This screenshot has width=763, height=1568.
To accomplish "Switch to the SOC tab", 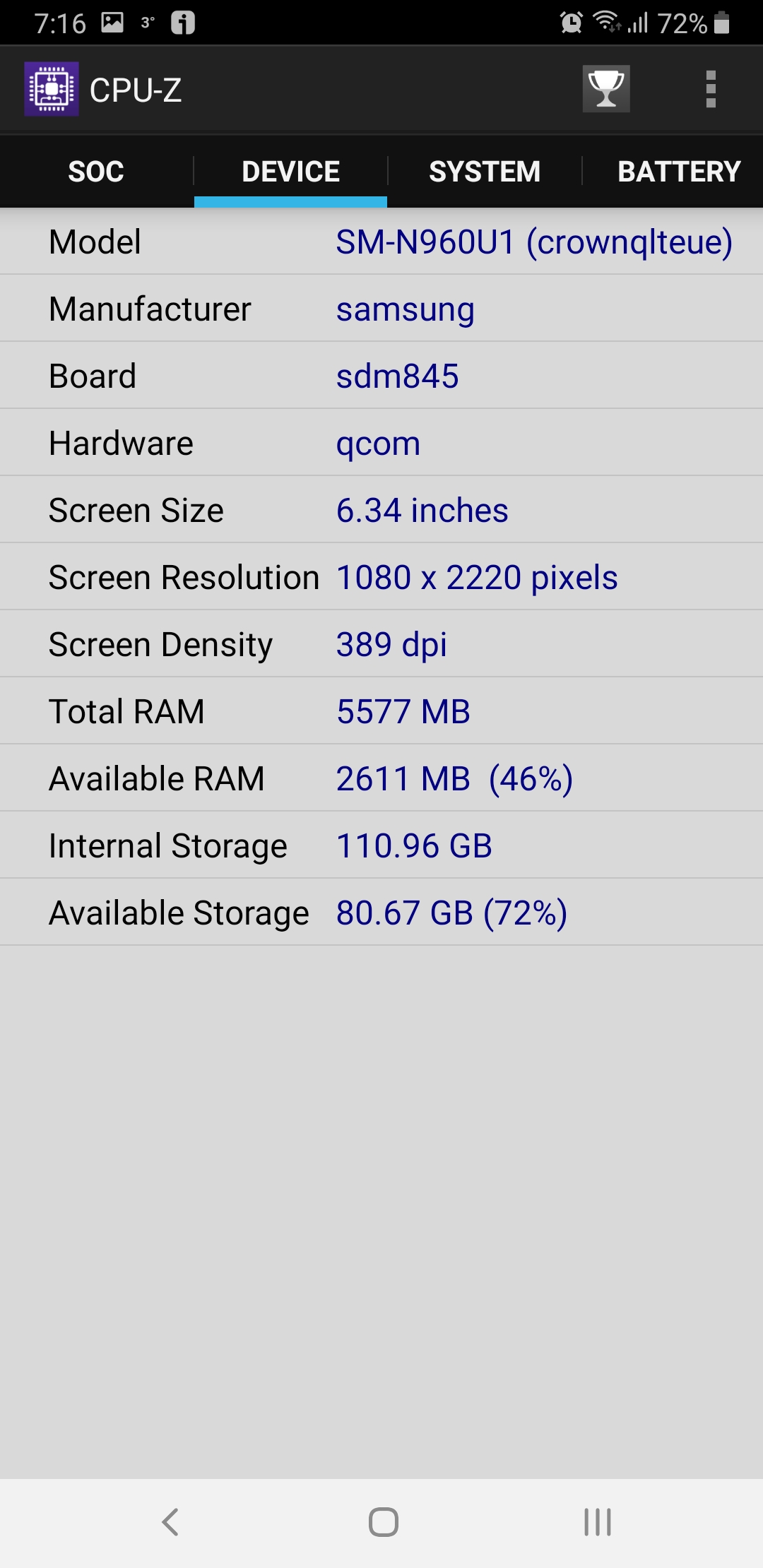I will pos(96,172).
